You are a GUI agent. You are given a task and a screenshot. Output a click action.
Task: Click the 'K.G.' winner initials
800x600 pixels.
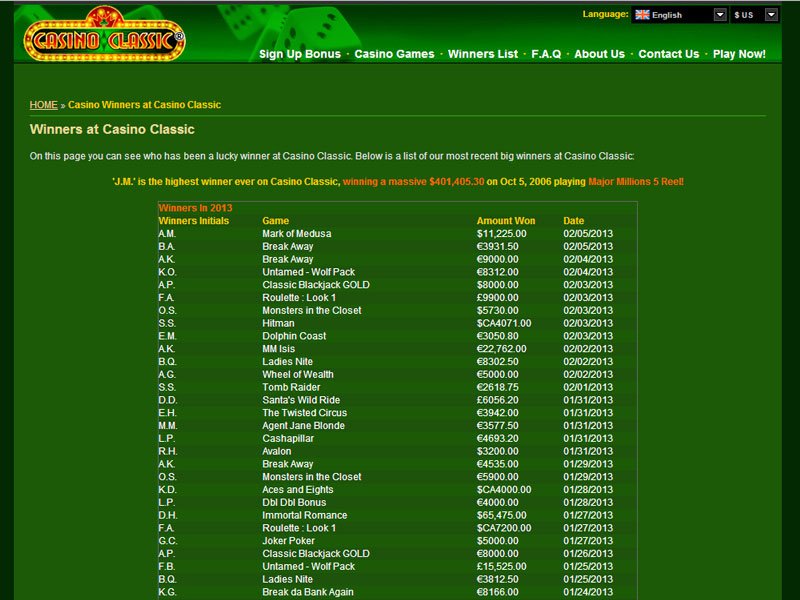tap(167, 592)
